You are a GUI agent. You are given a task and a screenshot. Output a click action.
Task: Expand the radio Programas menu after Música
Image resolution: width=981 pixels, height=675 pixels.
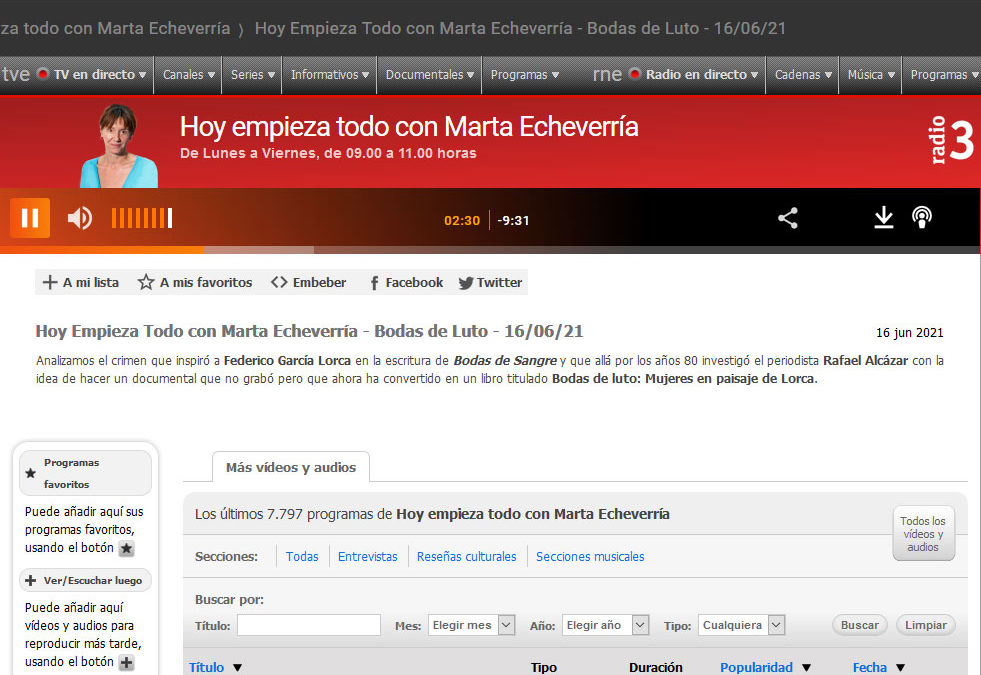coord(944,75)
